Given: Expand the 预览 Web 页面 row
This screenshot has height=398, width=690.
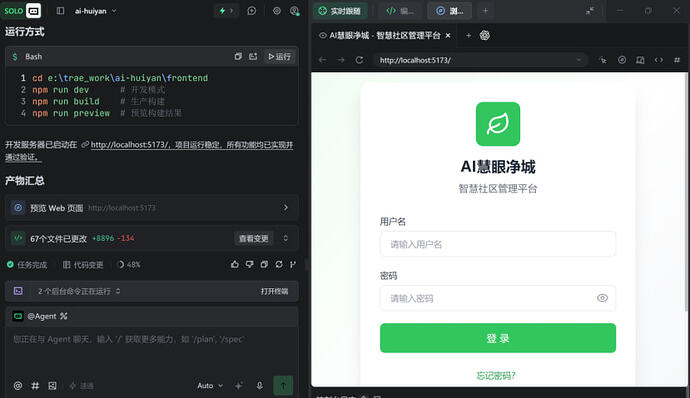Looking at the screenshot, I should 152,208.
